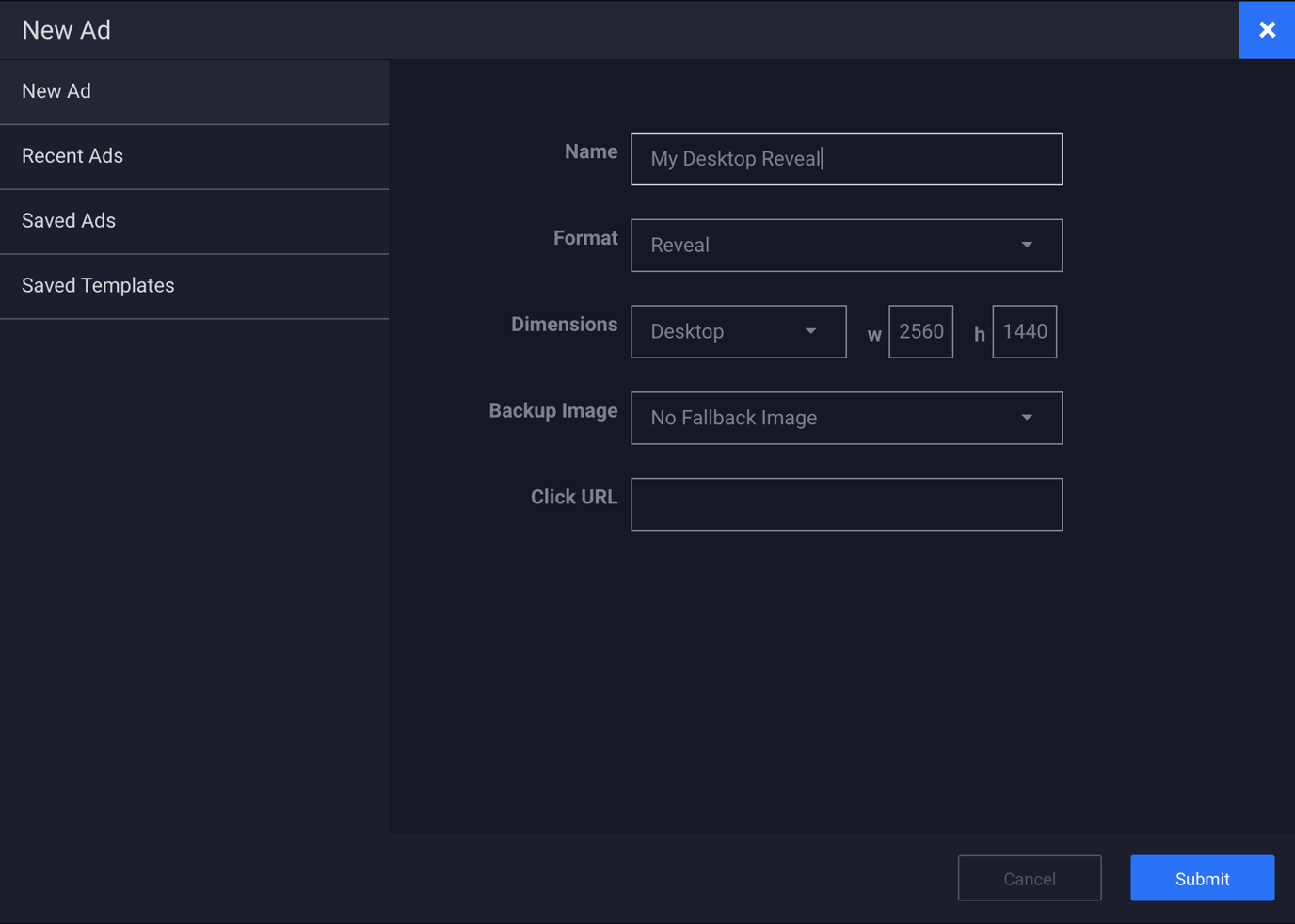This screenshot has width=1295, height=924.
Task: Click into the empty Click URL field
Action: [x=845, y=505]
